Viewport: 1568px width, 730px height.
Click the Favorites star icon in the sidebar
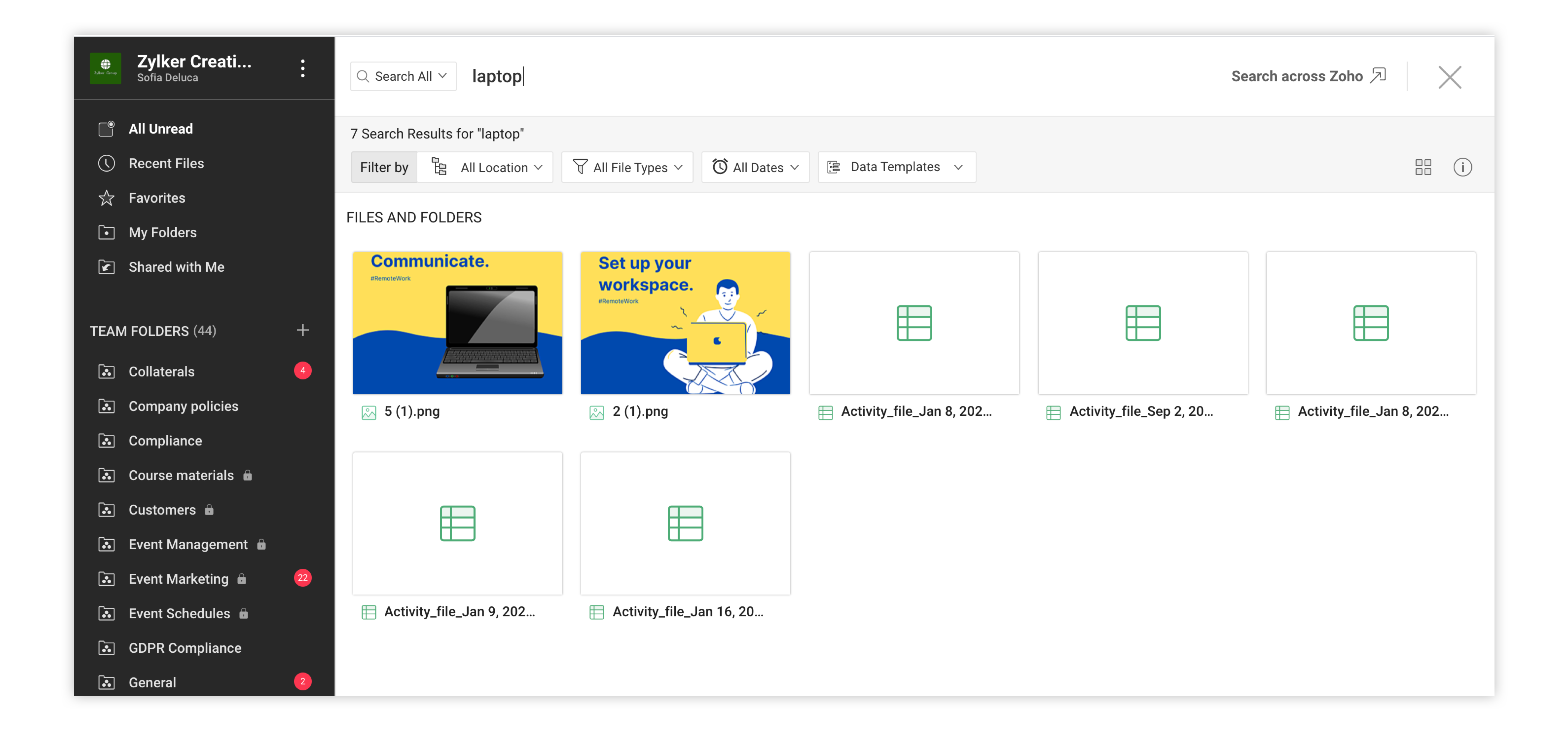point(106,198)
